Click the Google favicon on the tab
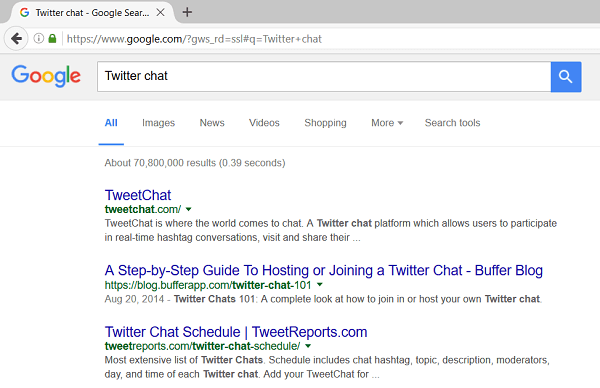This screenshot has height=388, width=600. click(x=24, y=13)
